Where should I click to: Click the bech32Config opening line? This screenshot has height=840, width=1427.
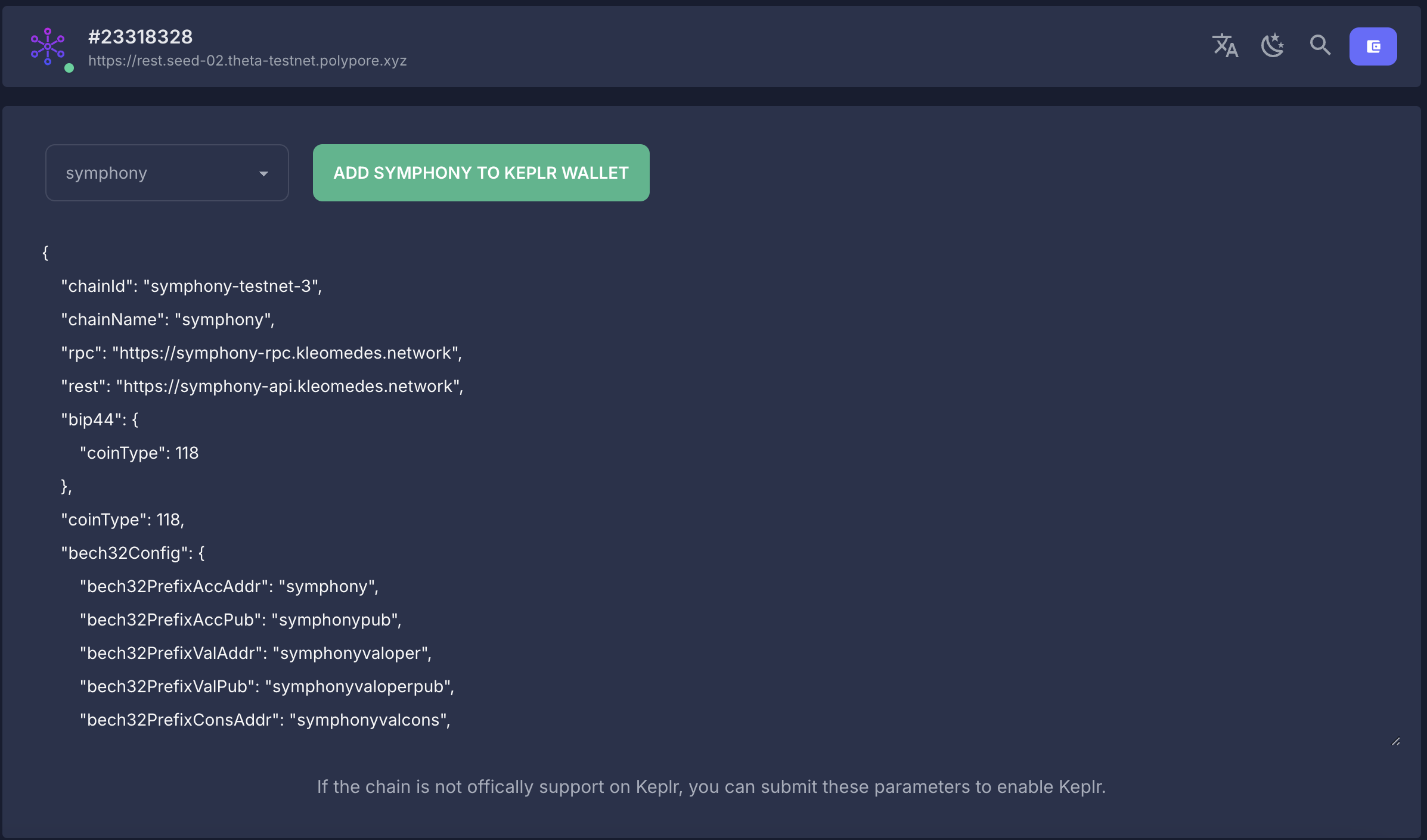pyautogui.click(x=132, y=553)
